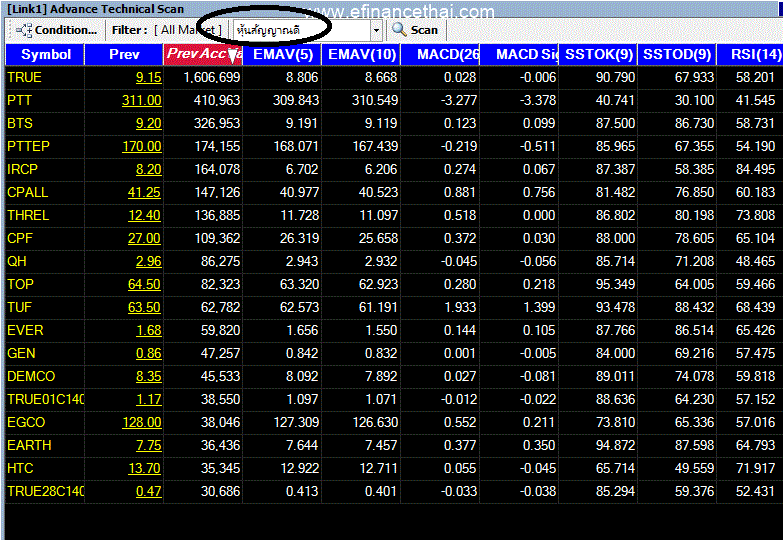783x540 pixels.
Task: Select the EVER symbol cell
Action: tap(44, 331)
